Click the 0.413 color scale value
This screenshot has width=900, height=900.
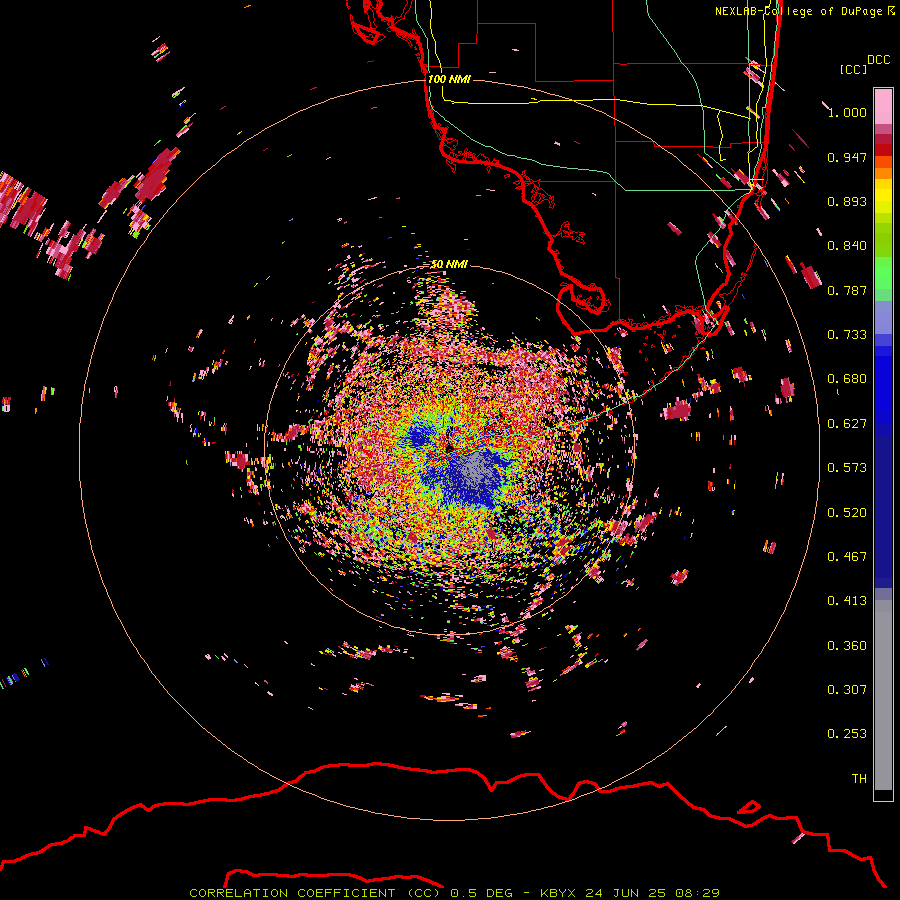click(x=847, y=601)
